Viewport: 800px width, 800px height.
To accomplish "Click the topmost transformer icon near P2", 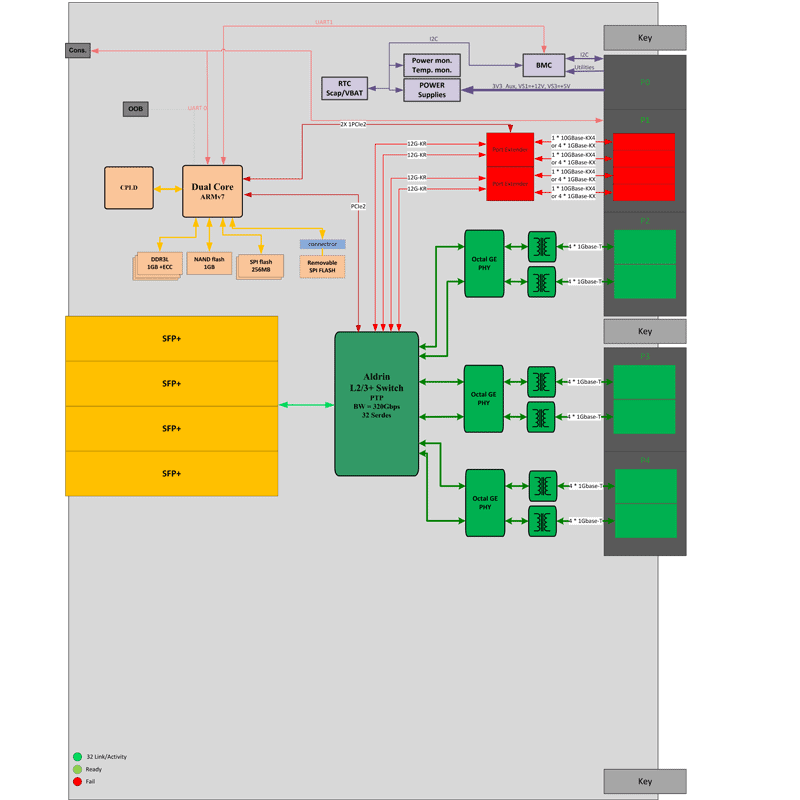I will coord(541,246).
